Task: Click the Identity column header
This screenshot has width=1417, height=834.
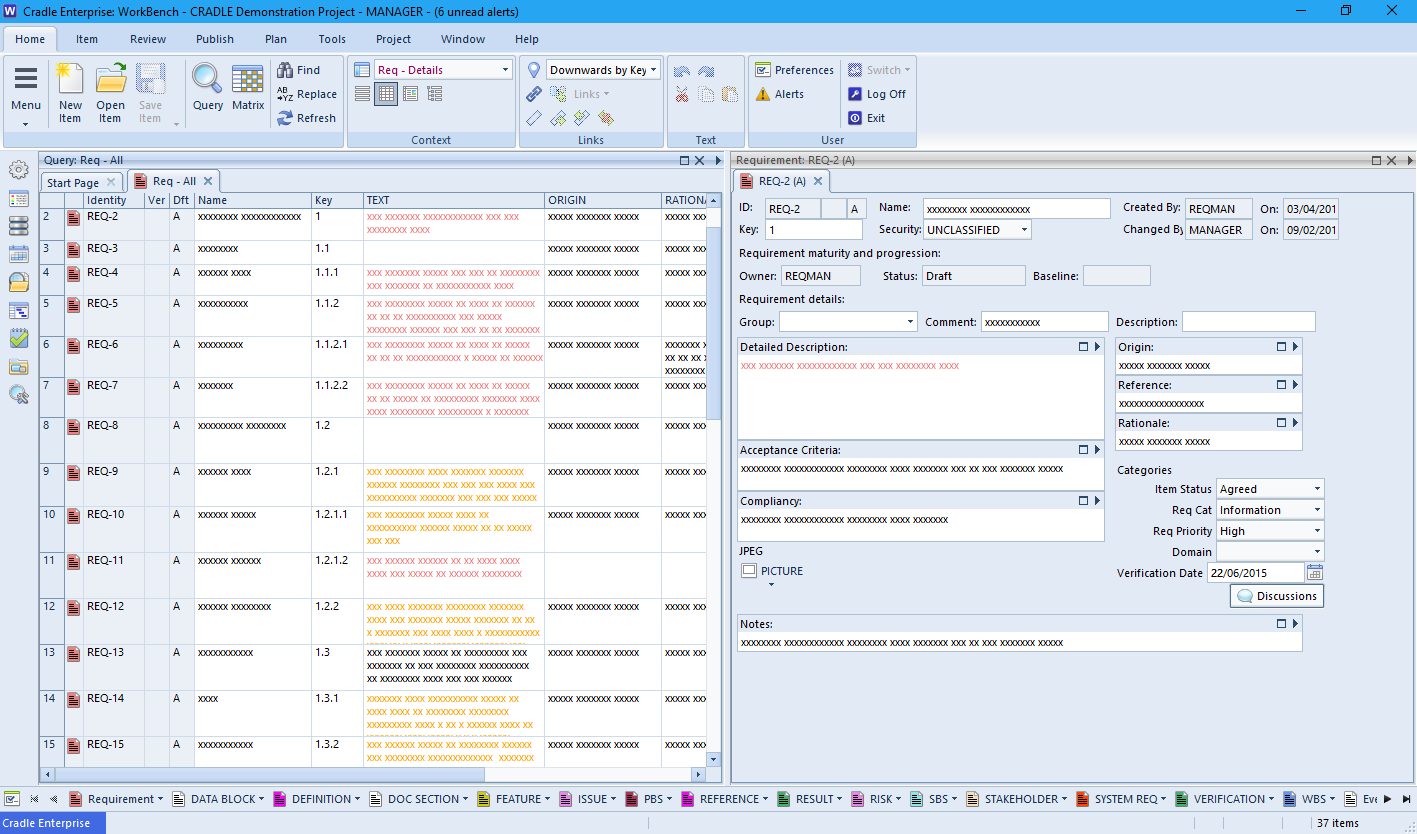Action: point(114,200)
